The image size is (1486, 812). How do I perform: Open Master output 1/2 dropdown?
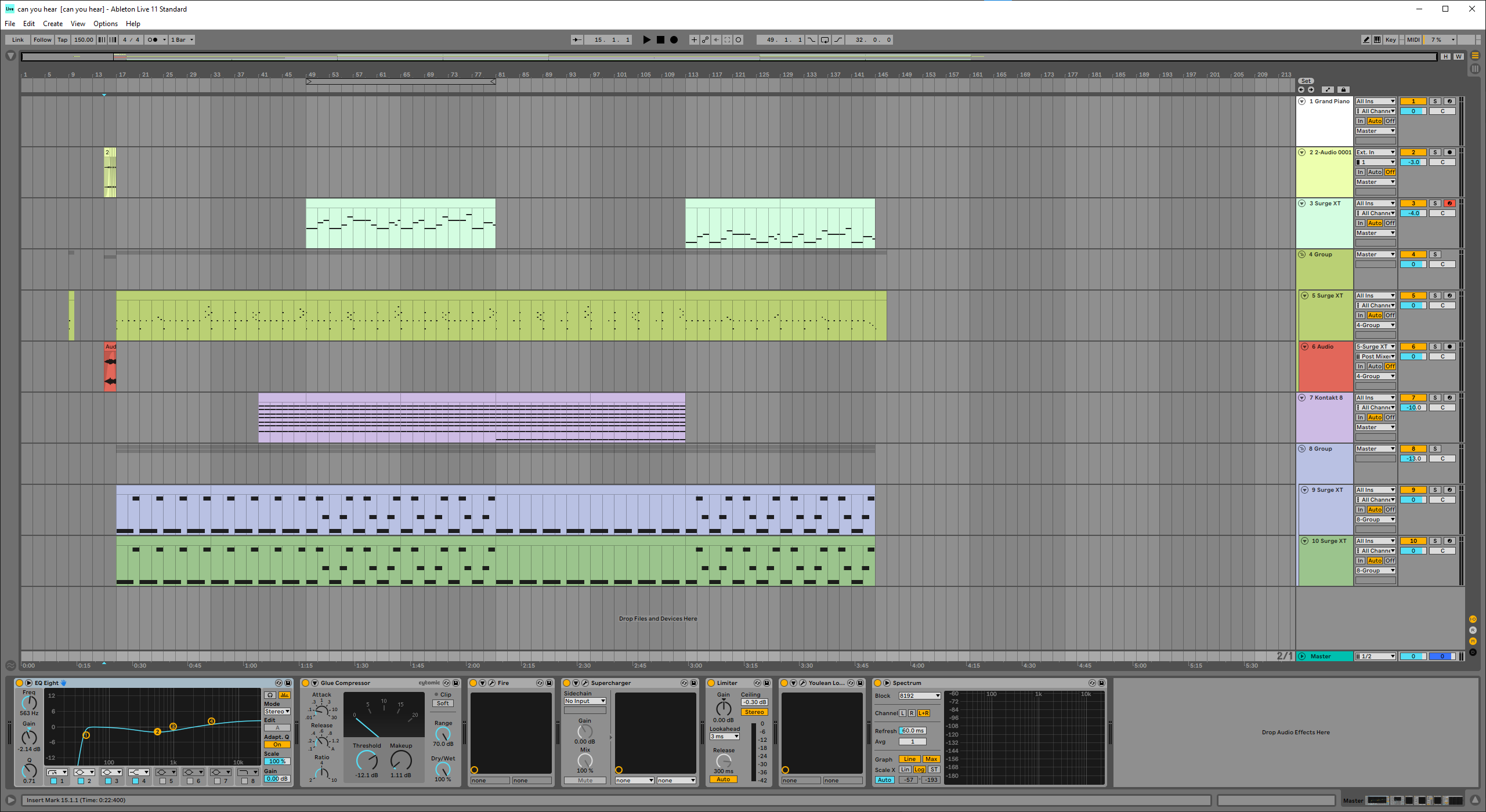[1375, 657]
